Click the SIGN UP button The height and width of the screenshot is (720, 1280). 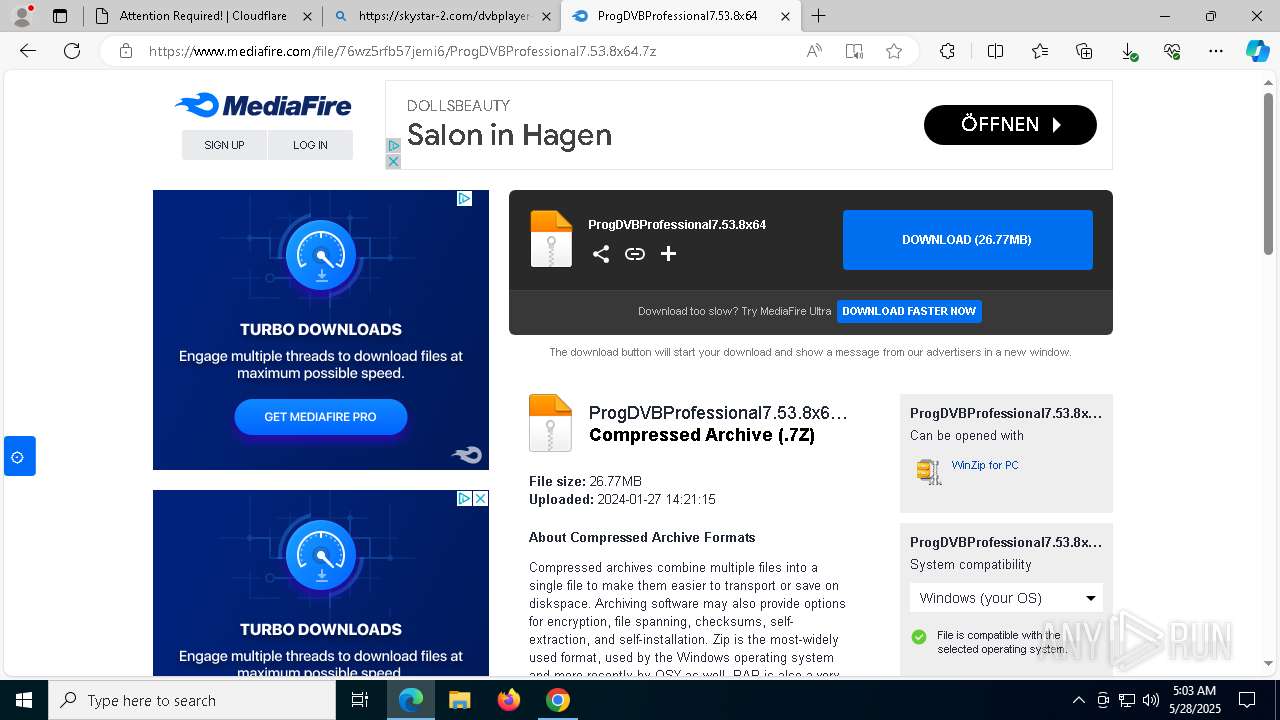pos(224,145)
